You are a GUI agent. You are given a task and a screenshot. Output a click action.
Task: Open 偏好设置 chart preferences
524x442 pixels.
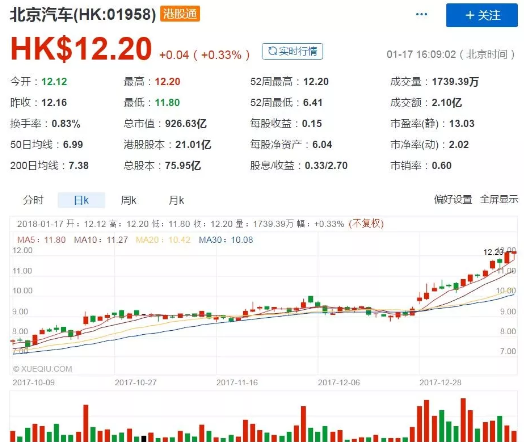point(453,199)
